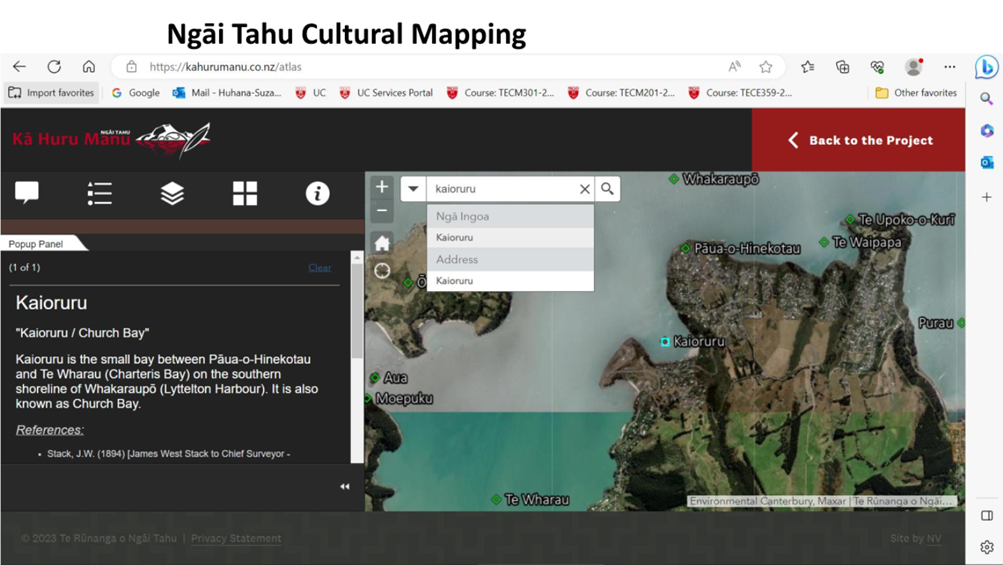Open the speech bubble popup panel icon
The width and height of the screenshot is (1003, 565).
click(x=27, y=193)
